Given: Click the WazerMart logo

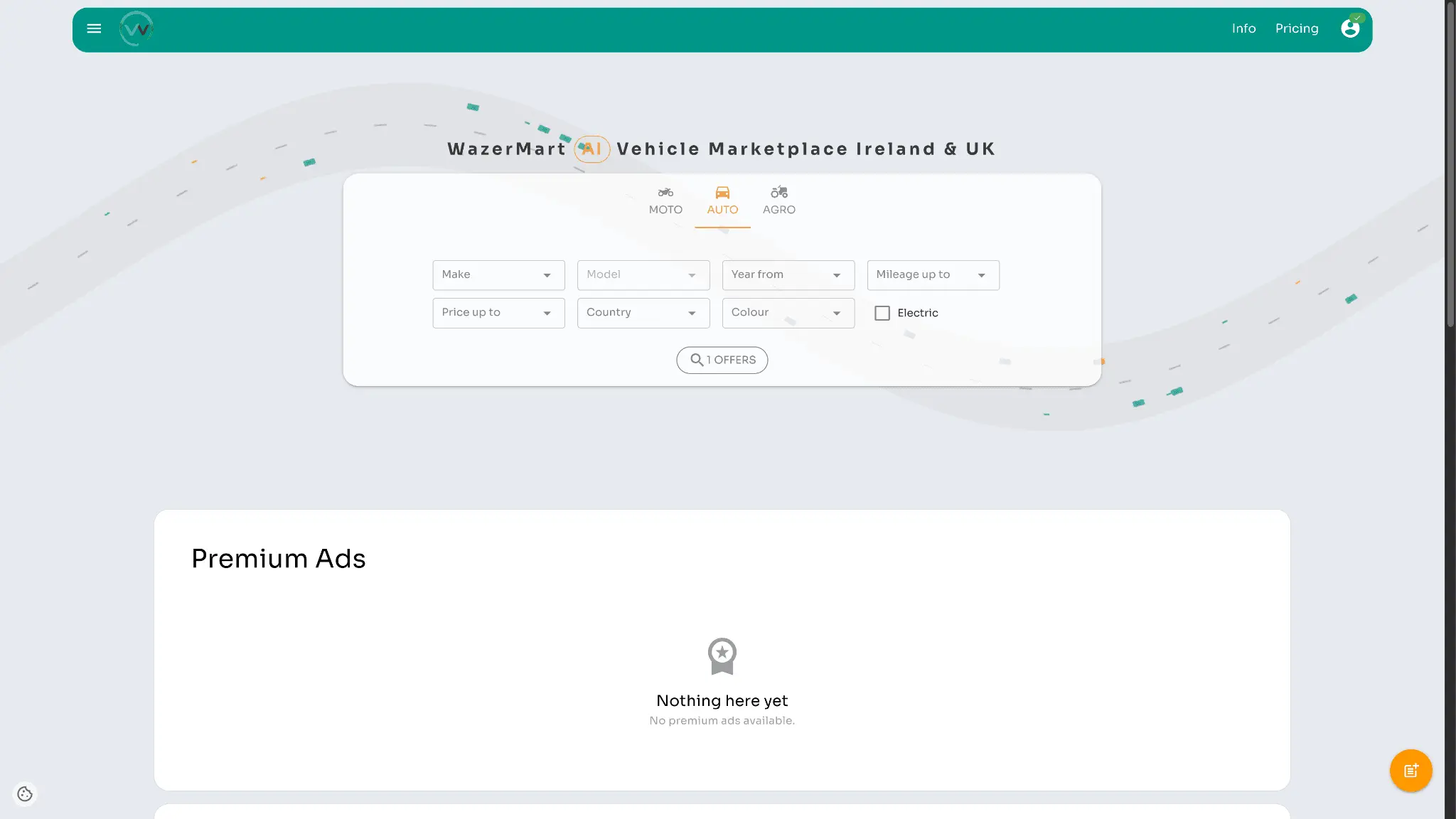Looking at the screenshot, I should pyautogui.click(x=136, y=29).
